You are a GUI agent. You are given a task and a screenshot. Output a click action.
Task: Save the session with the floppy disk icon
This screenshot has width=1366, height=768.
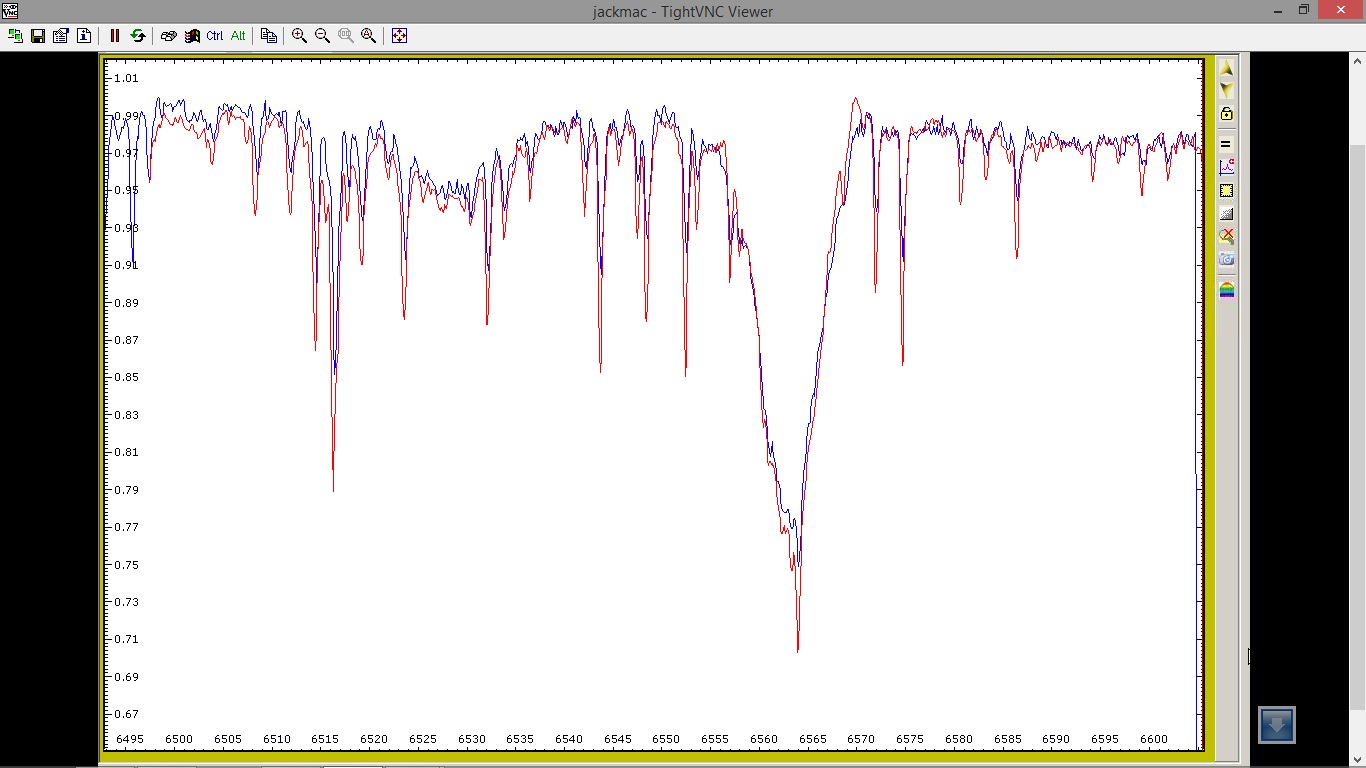(38, 35)
